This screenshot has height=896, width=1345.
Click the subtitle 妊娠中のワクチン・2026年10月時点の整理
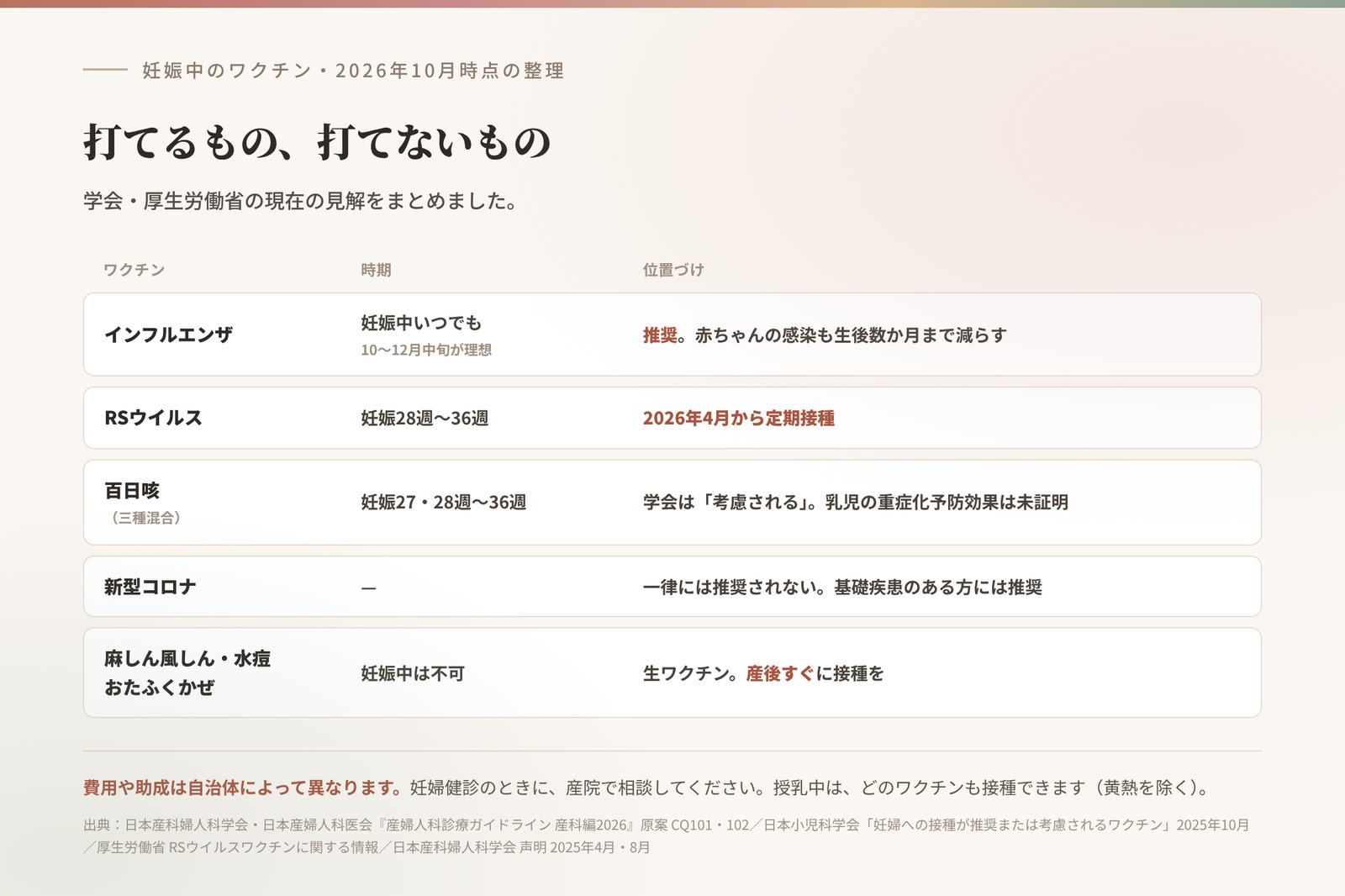353,71
